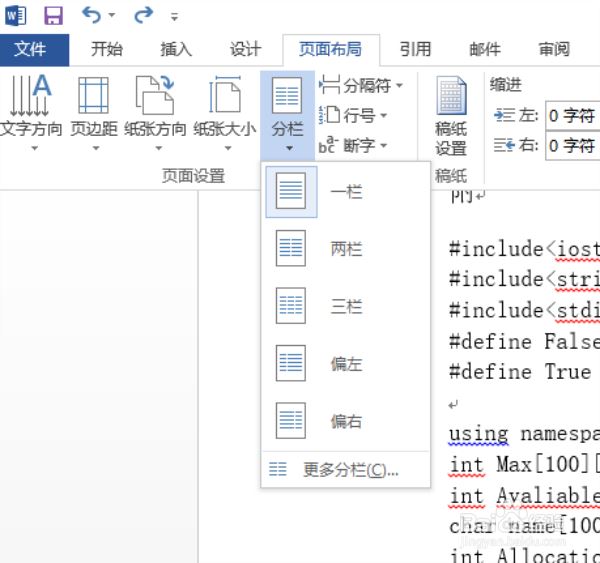The width and height of the screenshot is (600, 563).
Task: Choose the 偏左 left column option
Action: pos(346,364)
